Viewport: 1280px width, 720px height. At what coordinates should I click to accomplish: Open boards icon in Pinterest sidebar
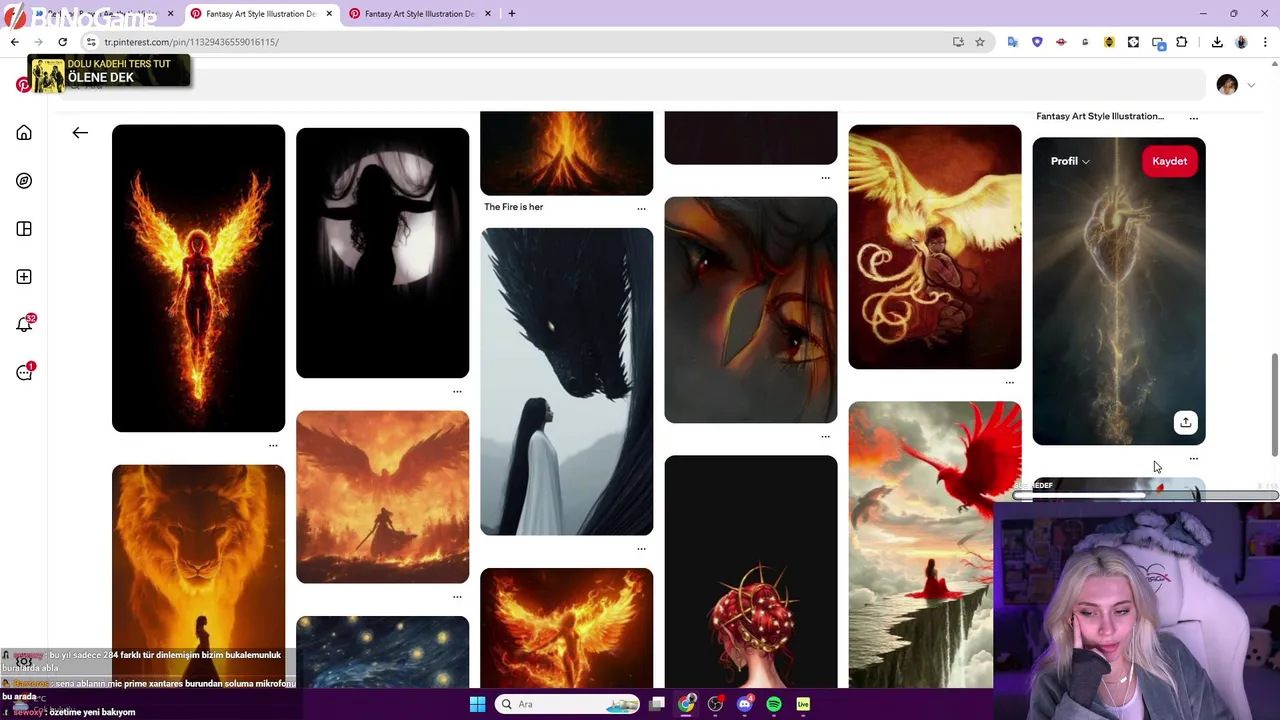(x=24, y=229)
